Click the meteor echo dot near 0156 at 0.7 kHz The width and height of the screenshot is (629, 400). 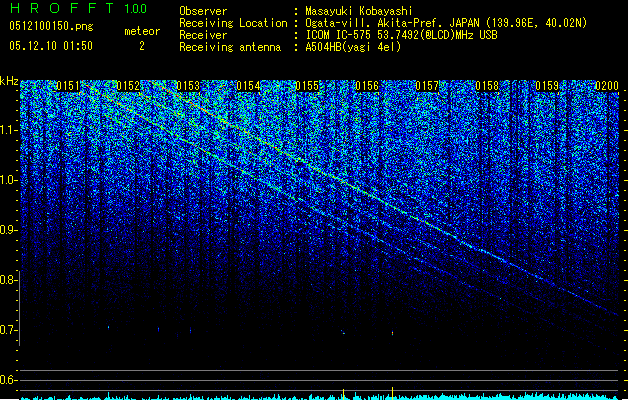[392, 333]
